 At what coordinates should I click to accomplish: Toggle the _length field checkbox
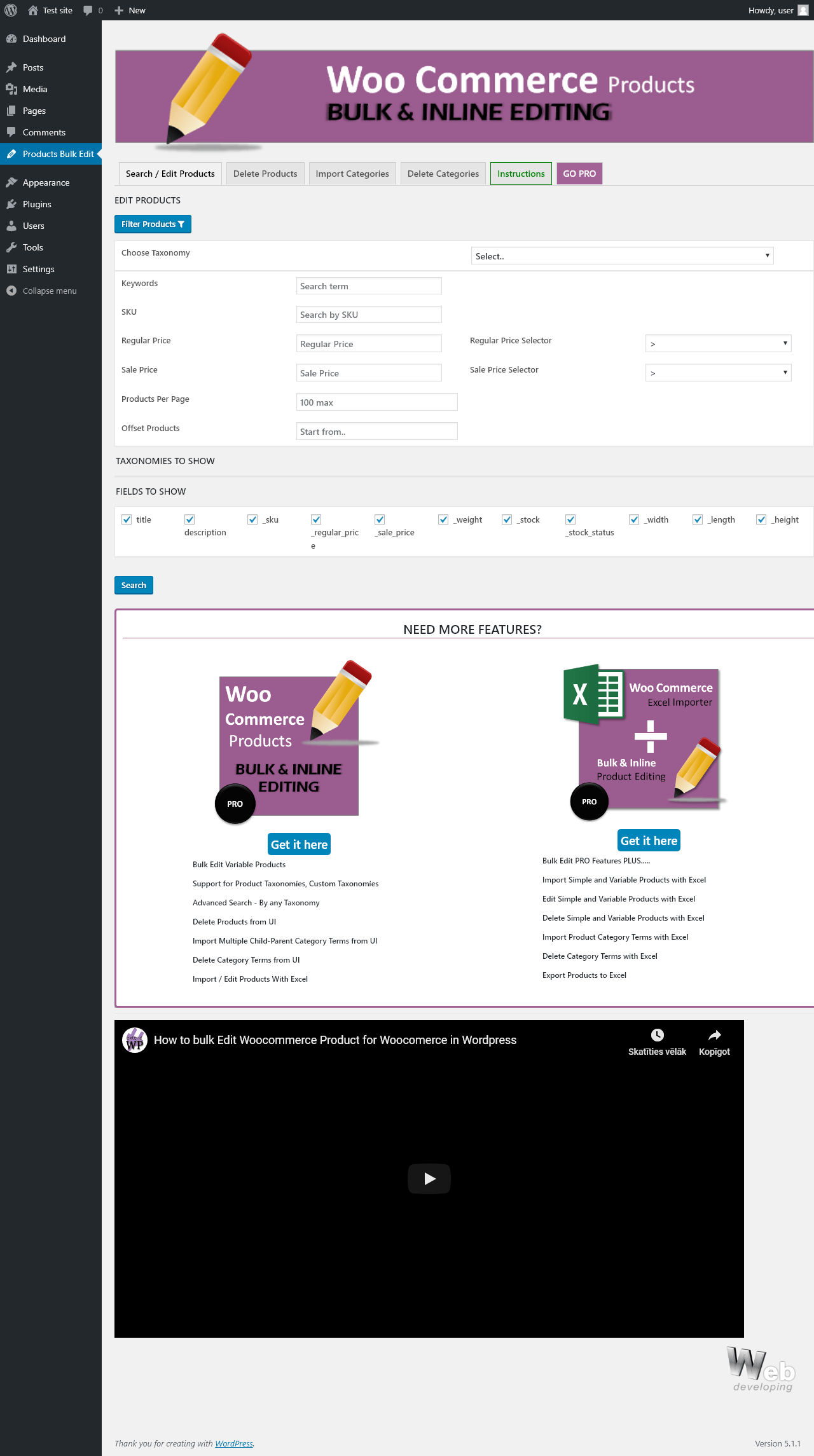tap(698, 519)
